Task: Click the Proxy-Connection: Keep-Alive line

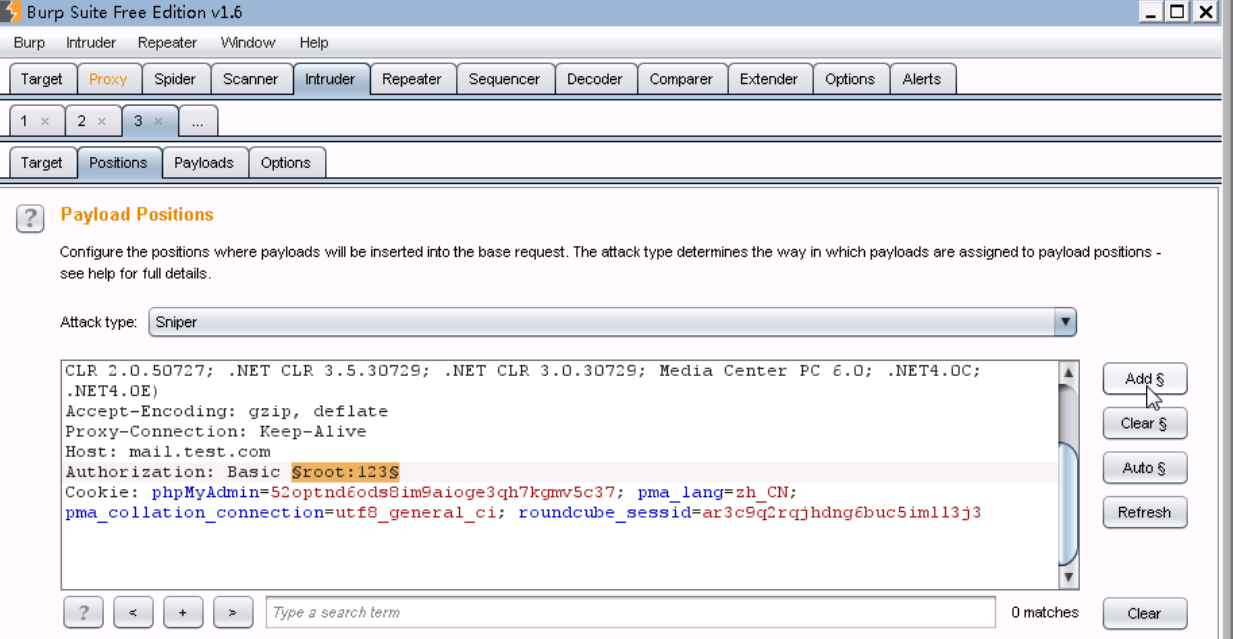Action: click(x=216, y=432)
